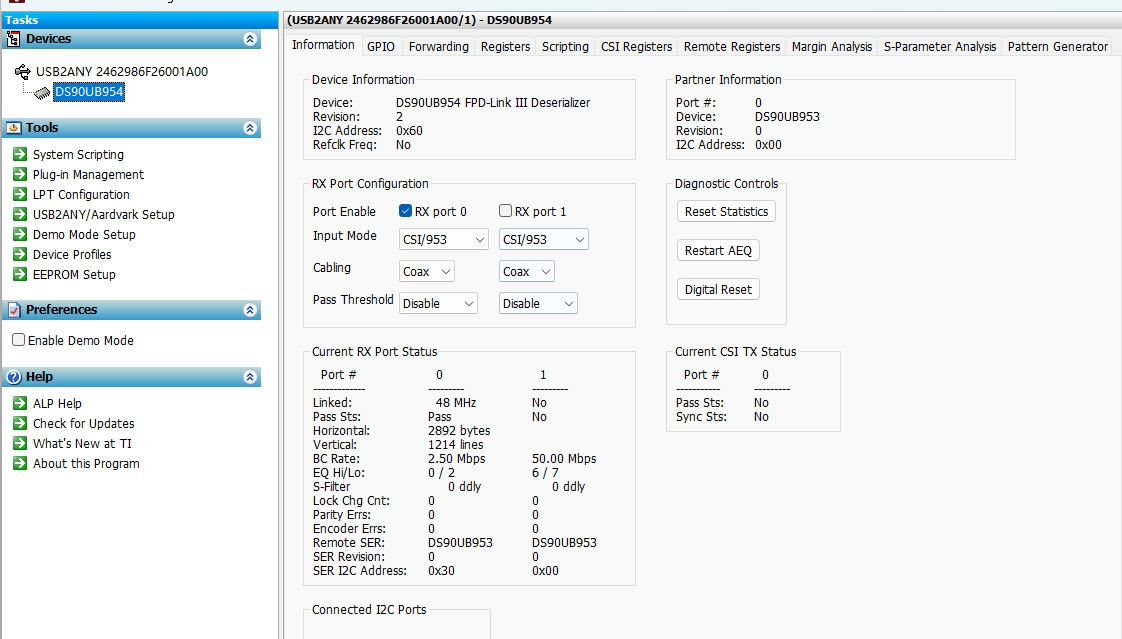Click the green arrow icon beside ALP Help
This screenshot has height=639, width=1122.
(20, 403)
